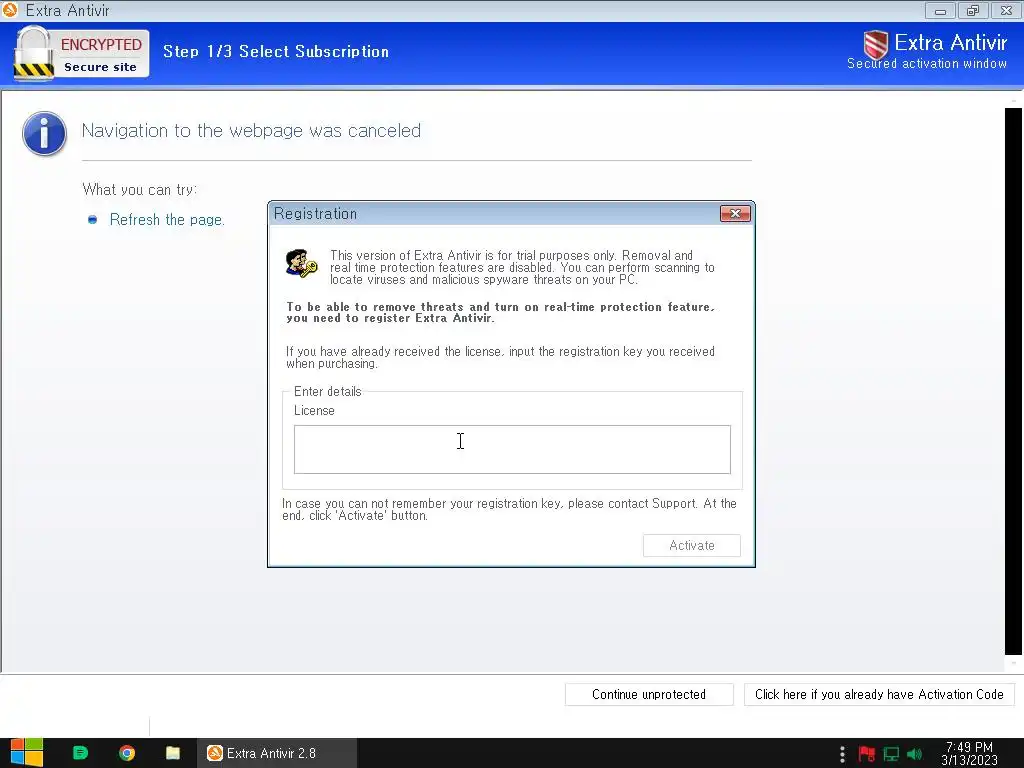Select Extra Antivir 2.8 taskbar item
Screen dimensions: 1024x768
coord(277,753)
